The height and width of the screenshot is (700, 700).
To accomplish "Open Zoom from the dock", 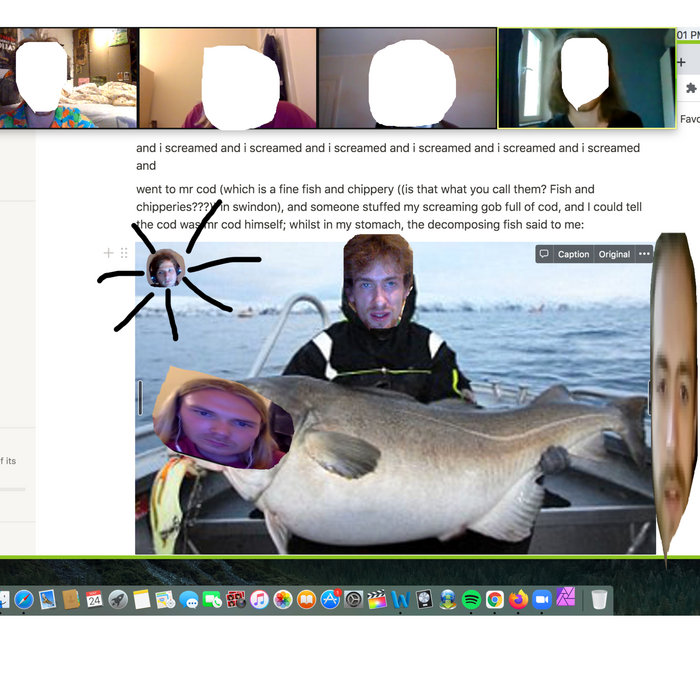I will (x=542, y=600).
